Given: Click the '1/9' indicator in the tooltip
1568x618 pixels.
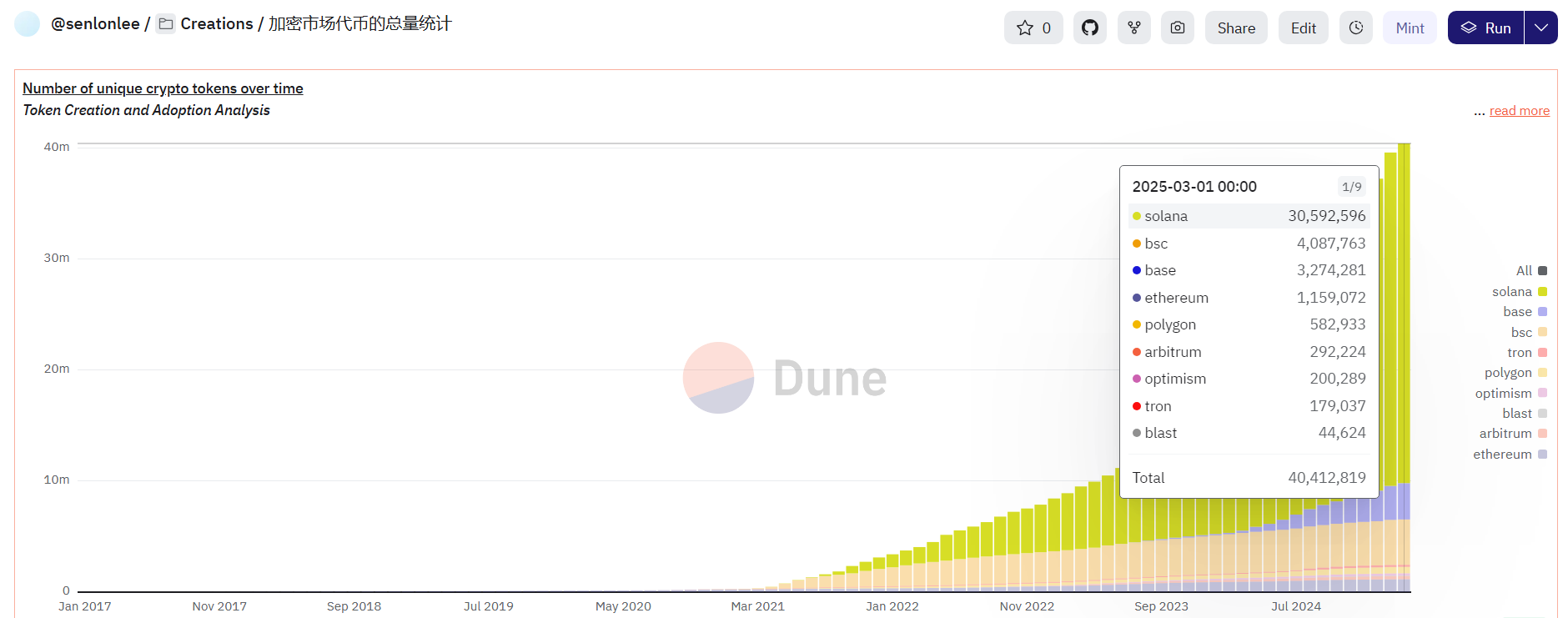Looking at the screenshot, I should pos(1352,187).
